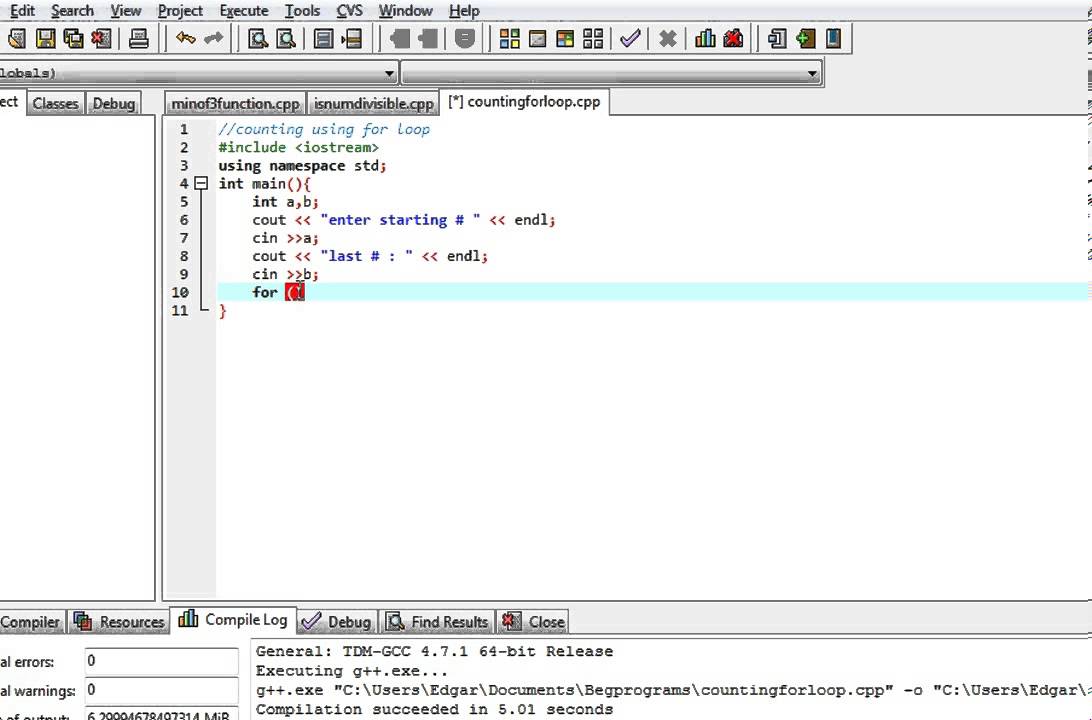Click the Open file toolbar icon
Viewport: 1092px width, 720px height.
17,38
